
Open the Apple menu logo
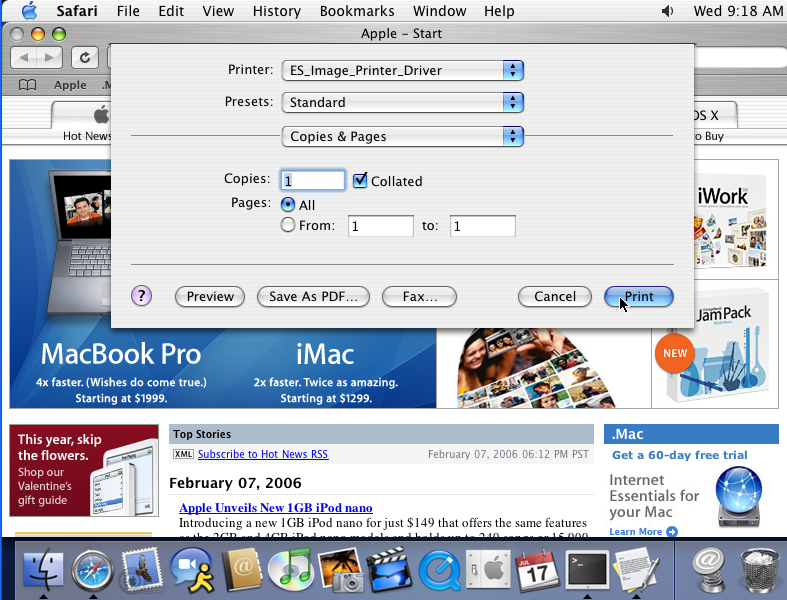[x=30, y=11]
